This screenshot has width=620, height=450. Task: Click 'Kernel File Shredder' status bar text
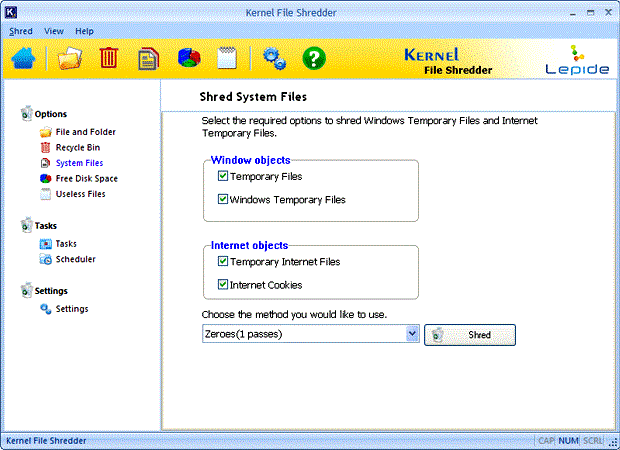(x=46, y=441)
